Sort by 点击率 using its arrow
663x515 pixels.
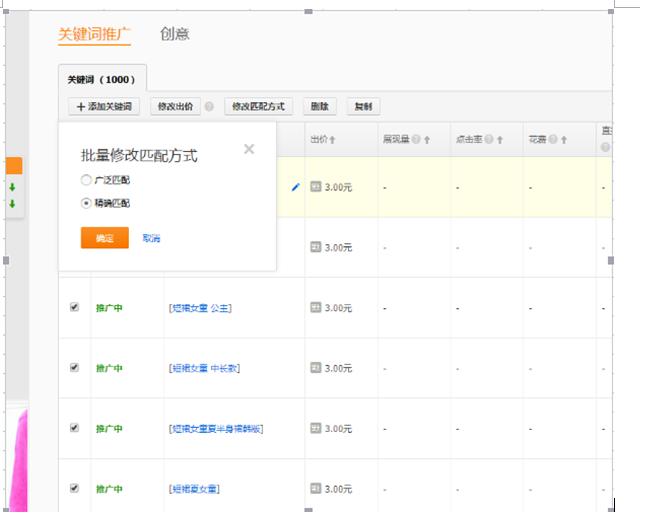coord(500,140)
